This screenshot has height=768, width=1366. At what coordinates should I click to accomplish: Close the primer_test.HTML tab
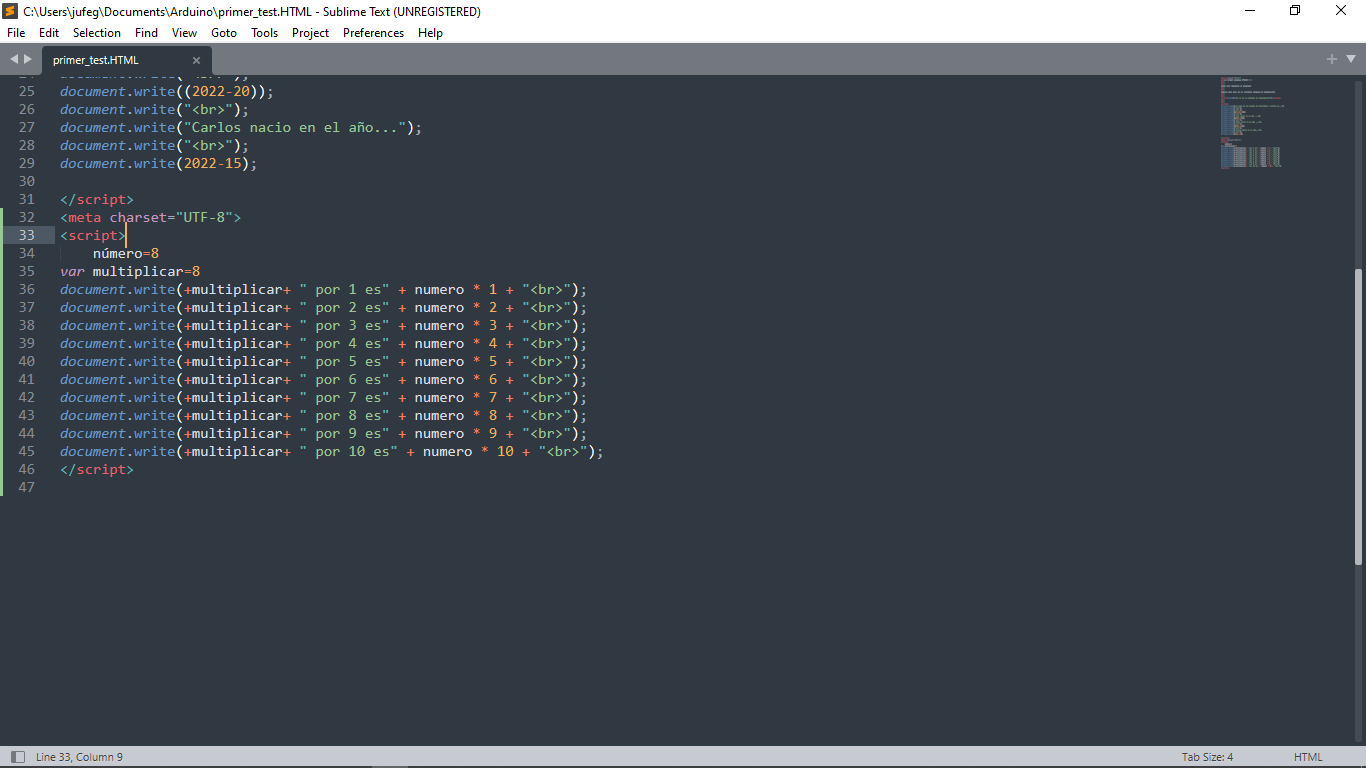click(x=196, y=60)
